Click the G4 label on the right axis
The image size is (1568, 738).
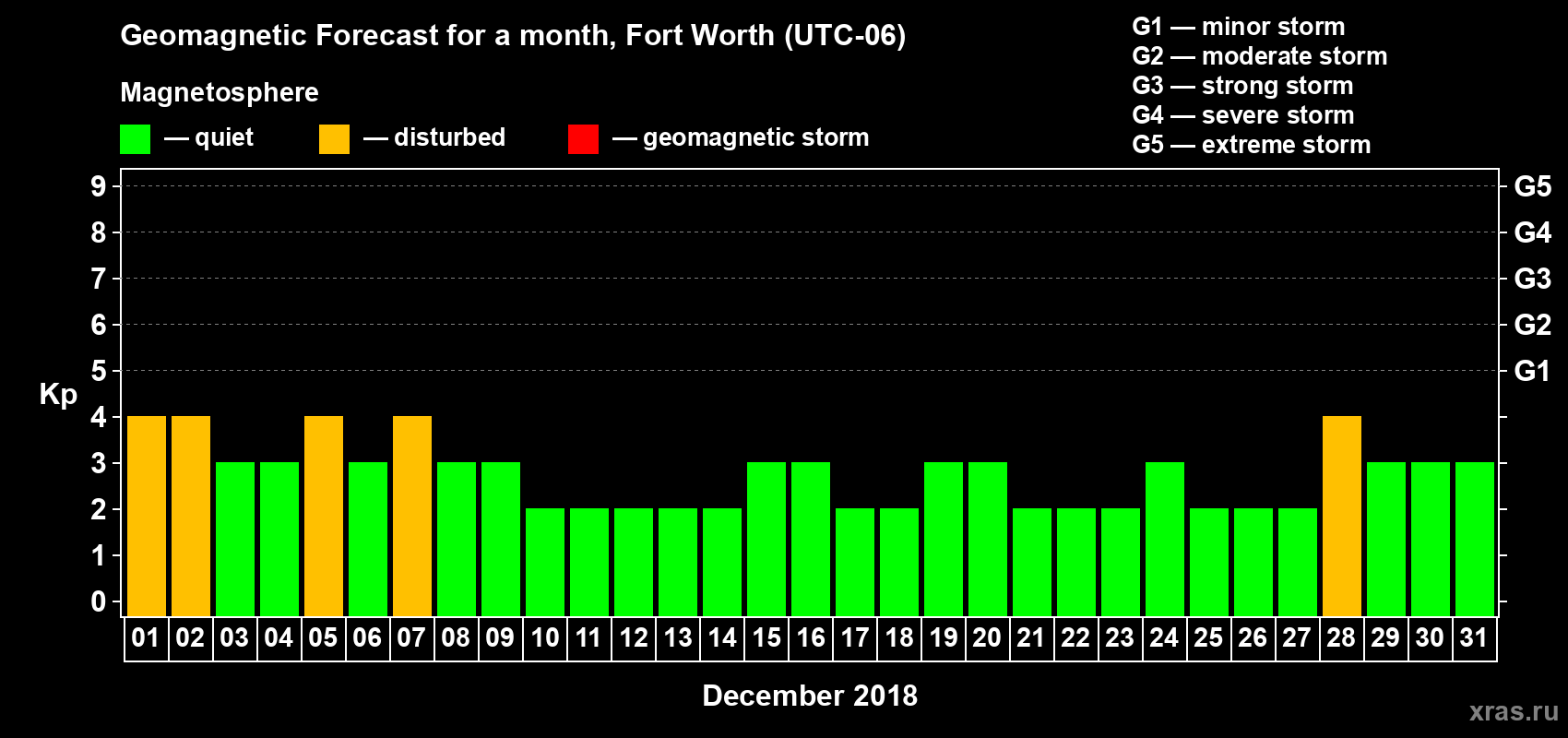pyautogui.click(x=1533, y=232)
